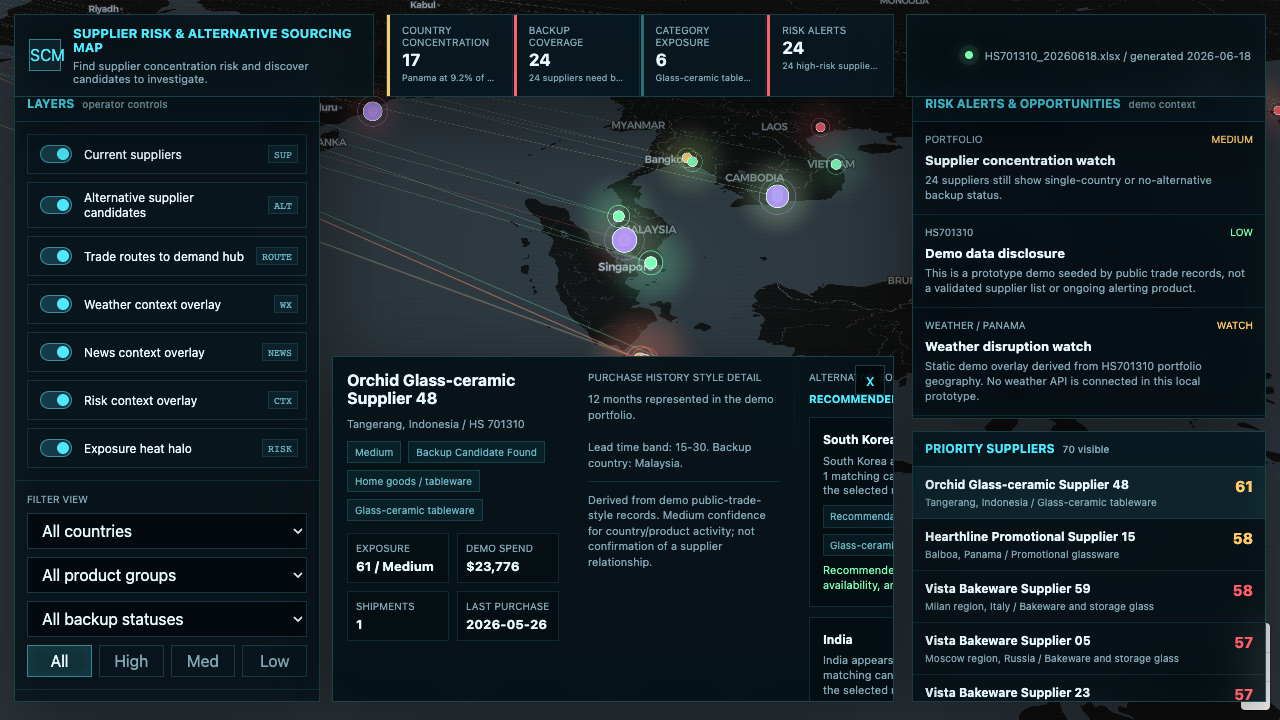The width and height of the screenshot is (1280, 720).
Task: Switch to the Med risk filter
Action: pos(203,661)
